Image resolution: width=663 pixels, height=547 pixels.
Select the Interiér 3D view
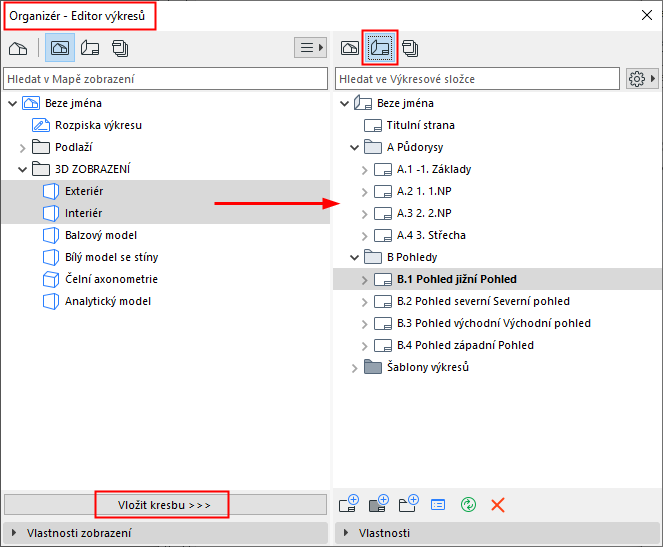83,213
